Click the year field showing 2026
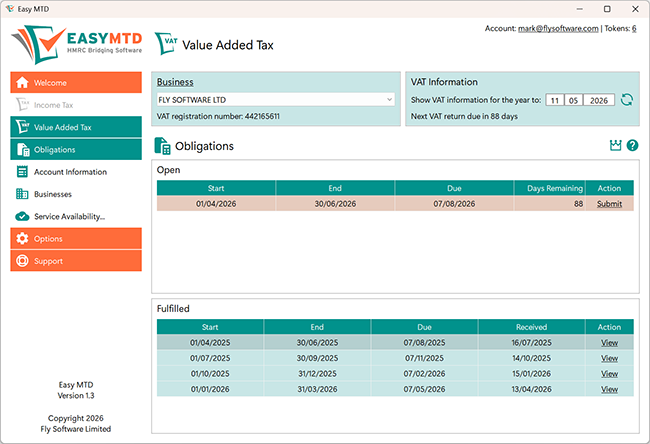This screenshot has height=444, width=650. click(599, 100)
